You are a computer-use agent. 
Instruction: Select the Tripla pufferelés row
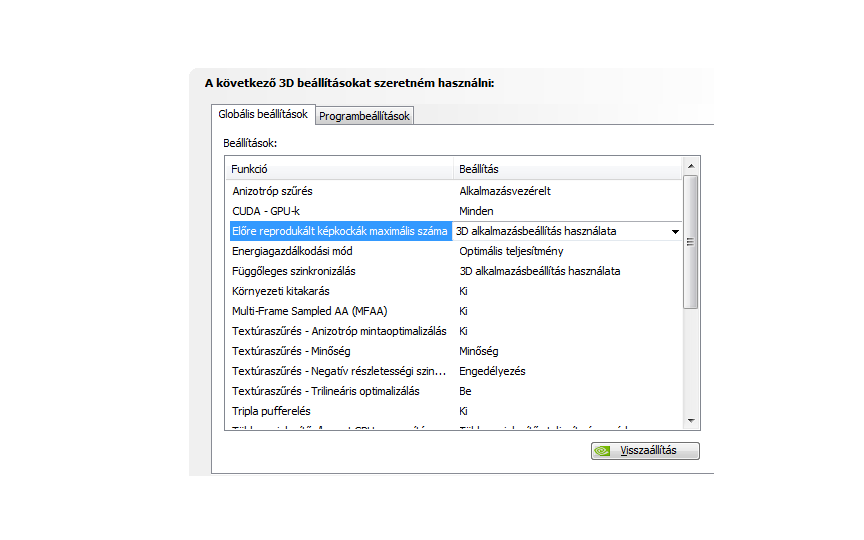click(x=455, y=411)
